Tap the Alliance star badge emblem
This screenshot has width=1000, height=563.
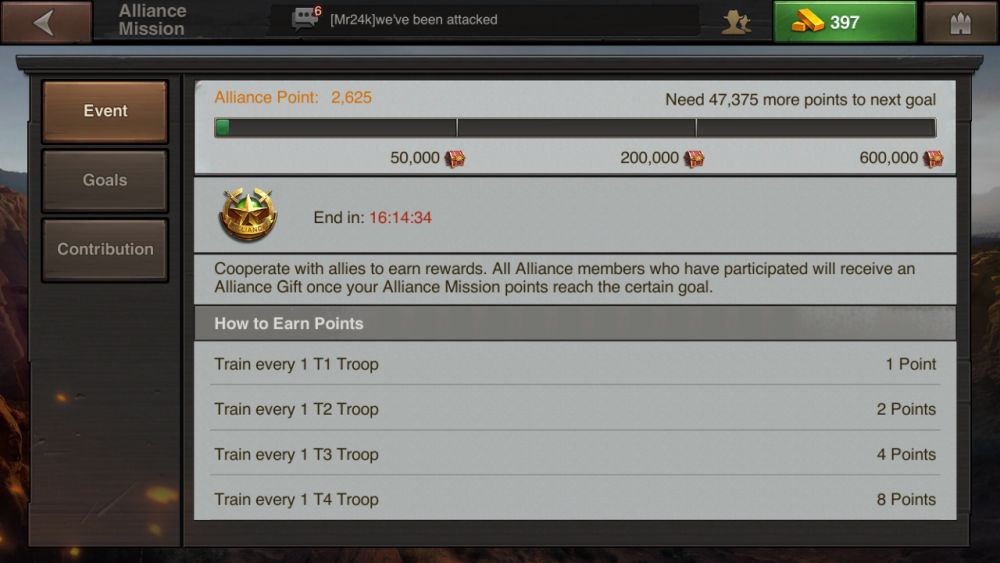(247, 215)
